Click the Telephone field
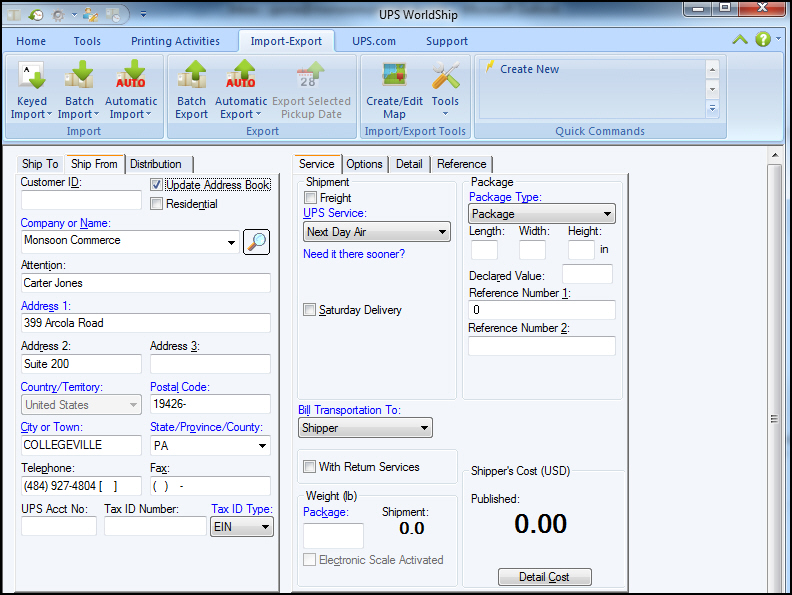This screenshot has width=792, height=595. click(x=81, y=486)
